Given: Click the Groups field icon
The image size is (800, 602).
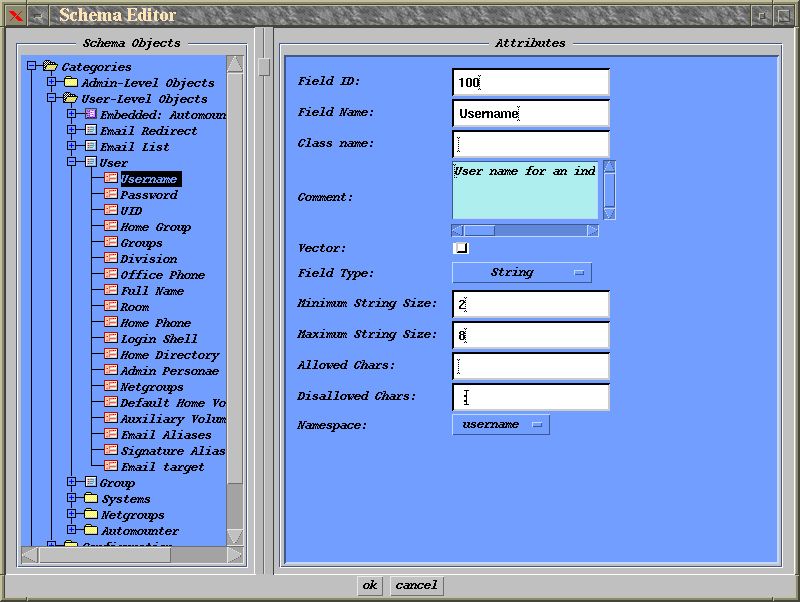Looking at the screenshot, I should click(x=111, y=242).
